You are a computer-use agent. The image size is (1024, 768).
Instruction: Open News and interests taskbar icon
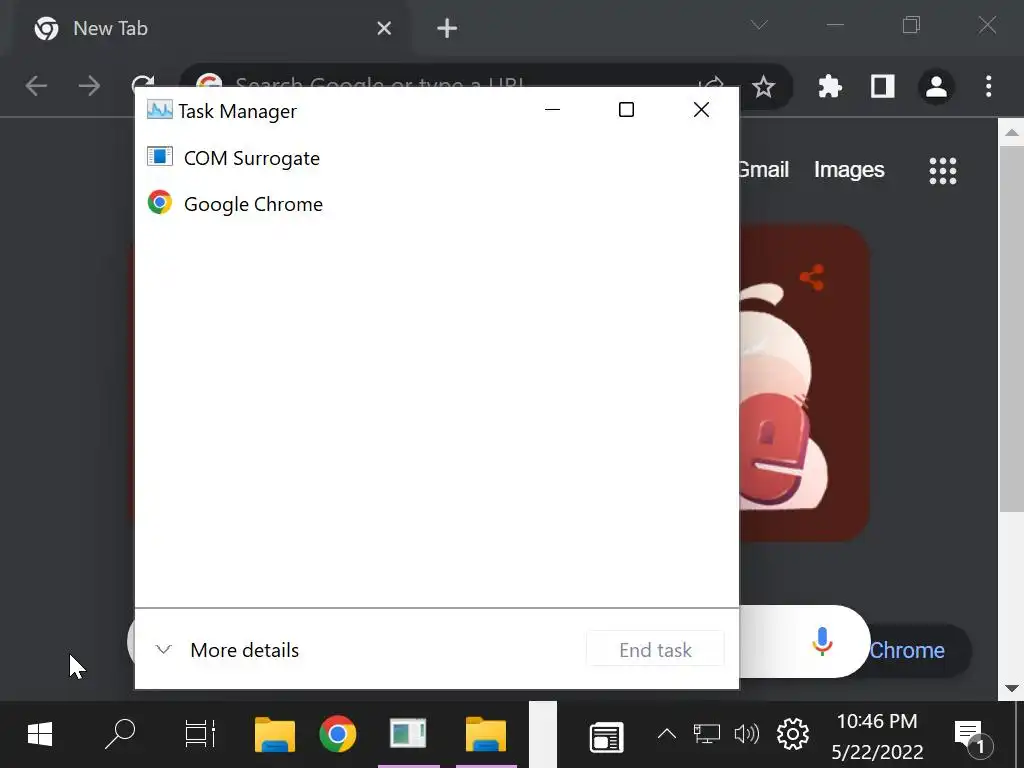pyautogui.click(x=607, y=738)
